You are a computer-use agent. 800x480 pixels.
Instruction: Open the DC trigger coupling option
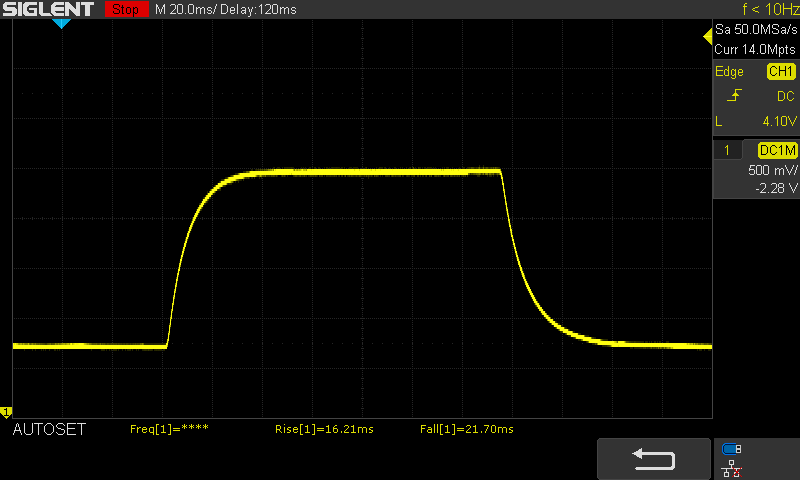tap(785, 96)
